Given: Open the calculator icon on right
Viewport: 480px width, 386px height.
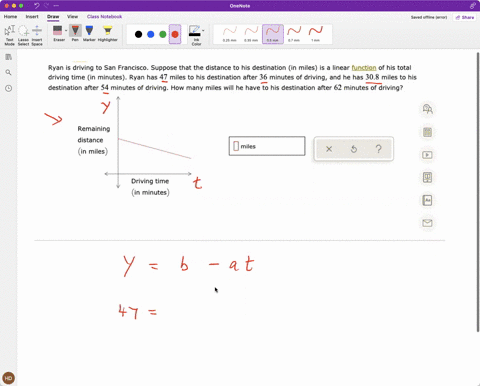Looking at the screenshot, I should coord(427,132).
